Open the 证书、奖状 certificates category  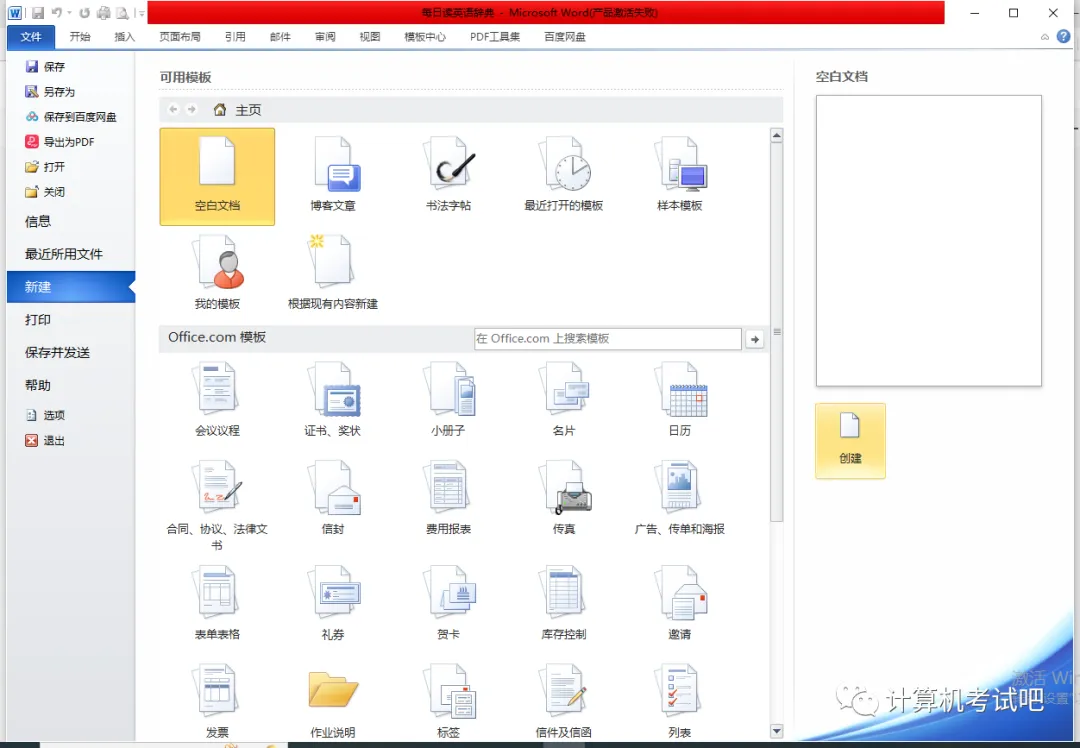pyautogui.click(x=333, y=399)
